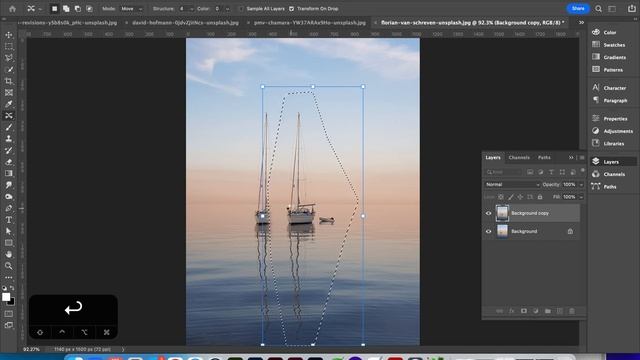
Task: Collapse the Layers panel double-arrow
Action: (x=571, y=158)
